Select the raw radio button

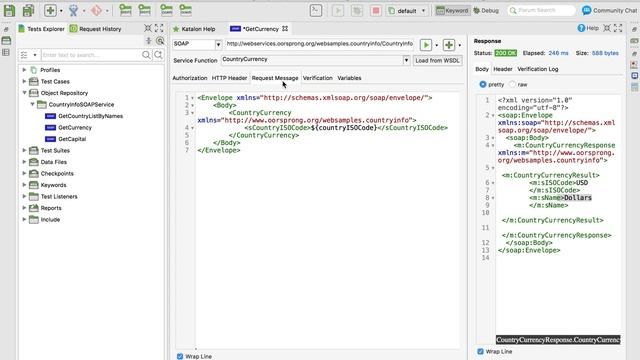pos(513,84)
